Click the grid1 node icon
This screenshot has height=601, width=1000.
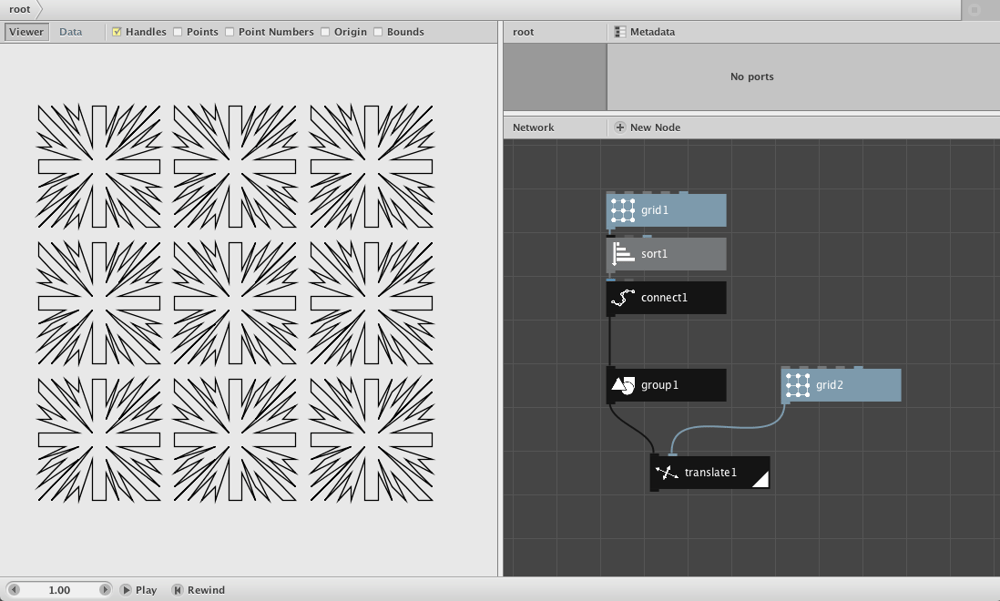(x=622, y=211)
